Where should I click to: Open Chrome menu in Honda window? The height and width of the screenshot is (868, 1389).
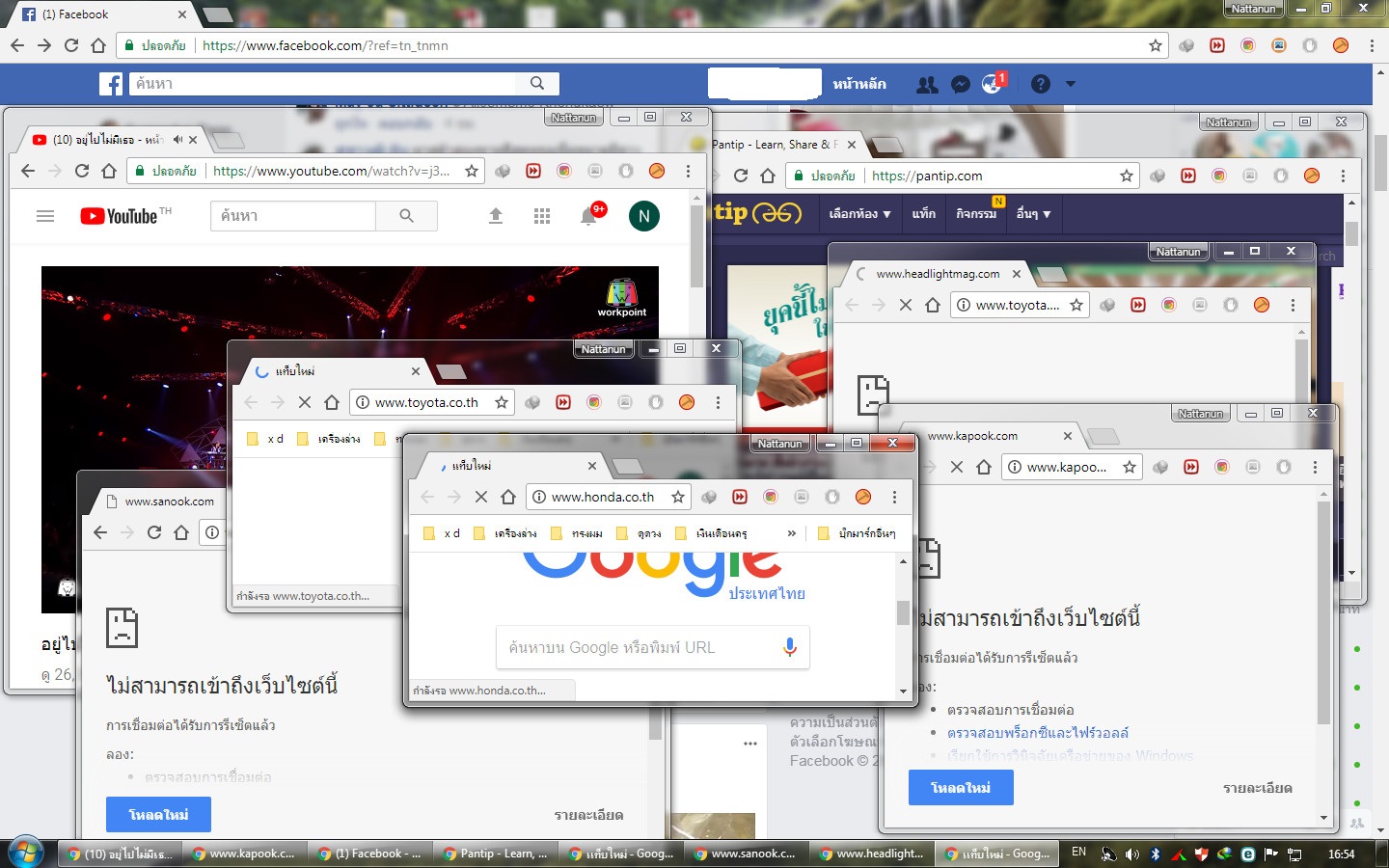tap(894, 497)
